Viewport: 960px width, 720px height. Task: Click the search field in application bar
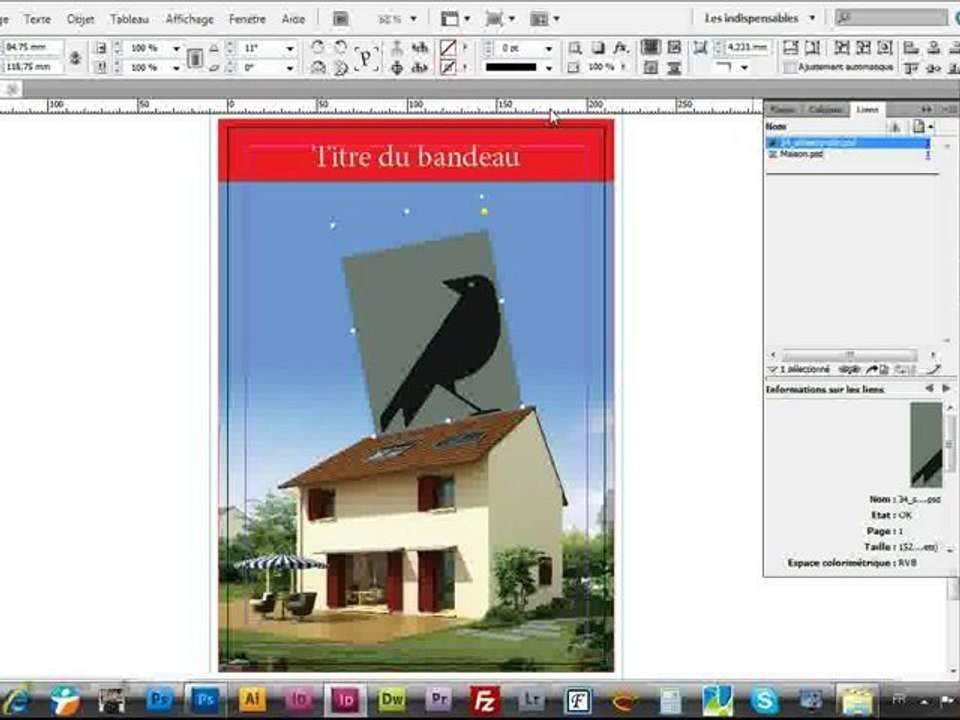[891, 18]
